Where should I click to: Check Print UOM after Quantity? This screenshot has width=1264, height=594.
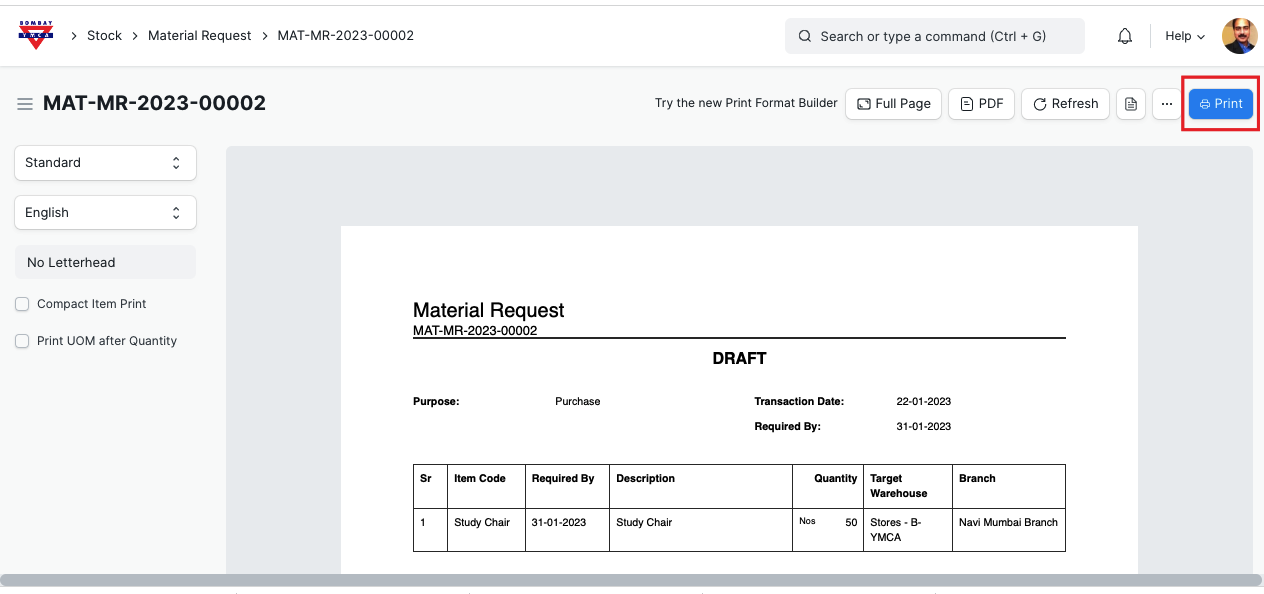coord(22,341)
